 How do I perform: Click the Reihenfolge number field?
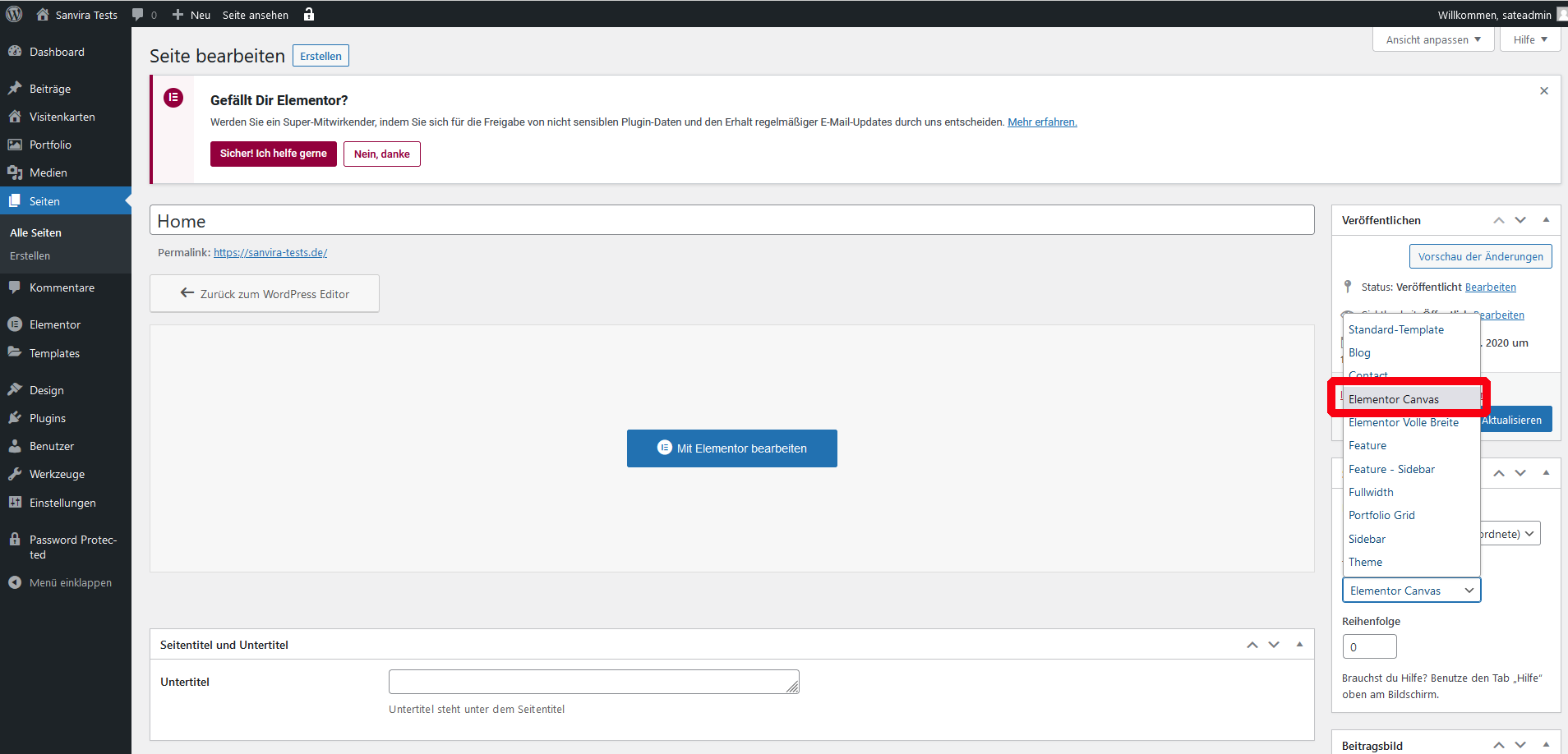point(1369,646)
